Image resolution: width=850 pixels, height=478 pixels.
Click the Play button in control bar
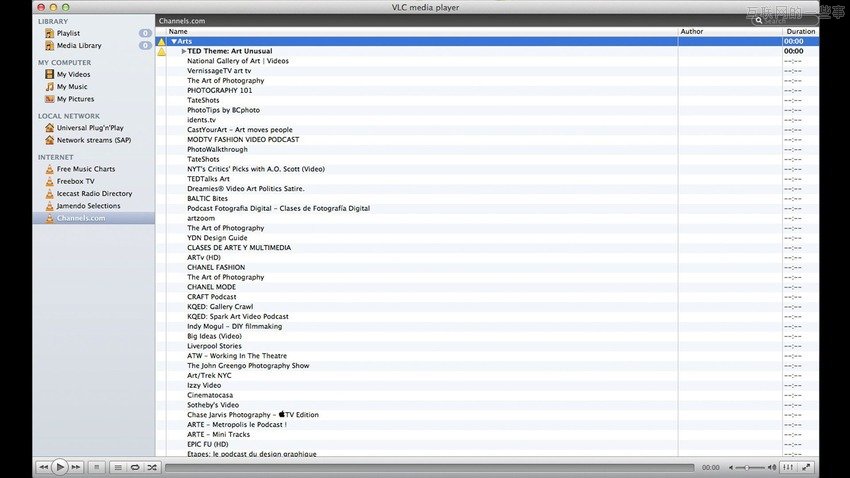pos(59,467)
